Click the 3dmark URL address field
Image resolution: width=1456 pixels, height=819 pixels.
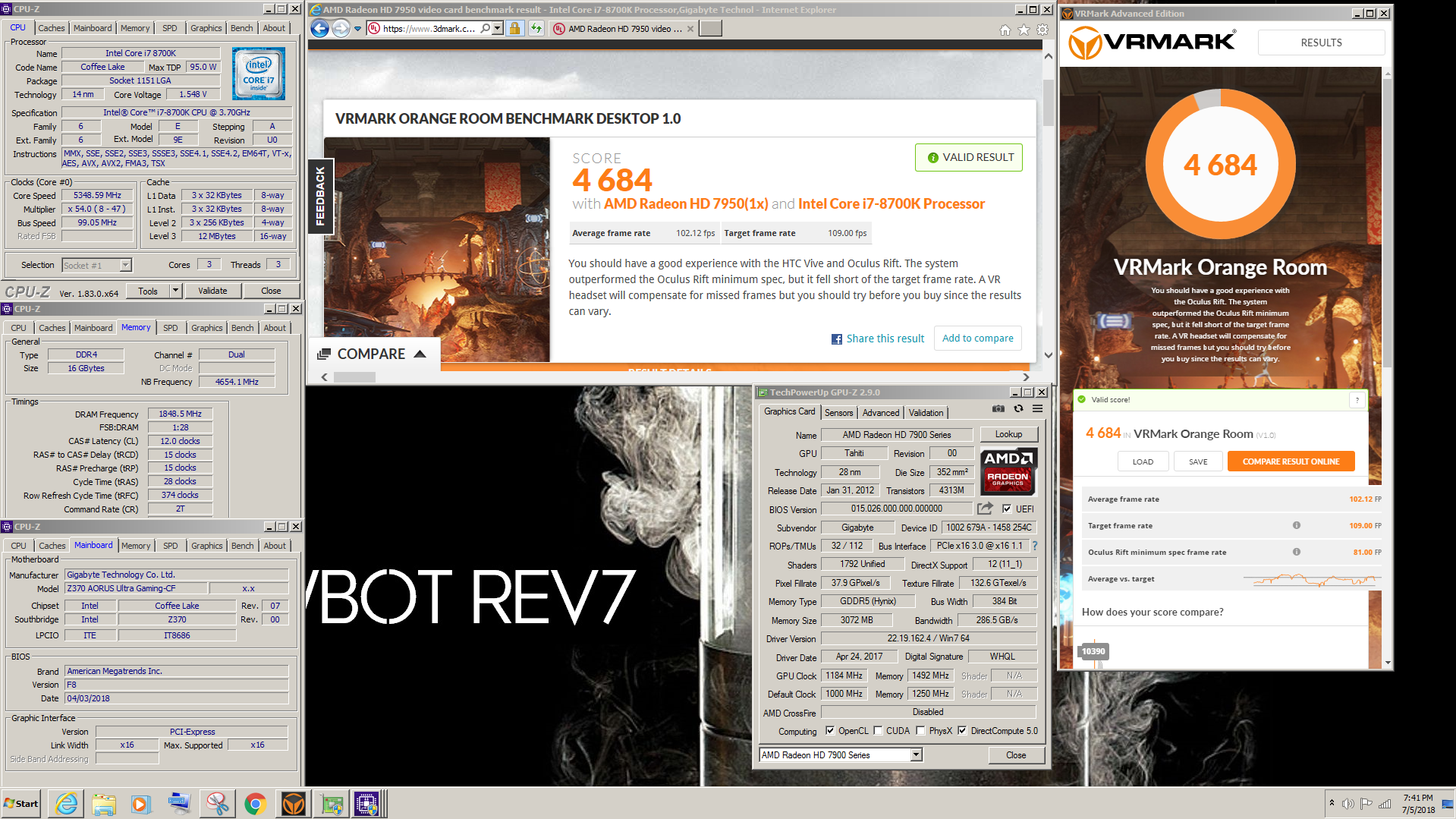pyautogui.click(x=429, y=29)
